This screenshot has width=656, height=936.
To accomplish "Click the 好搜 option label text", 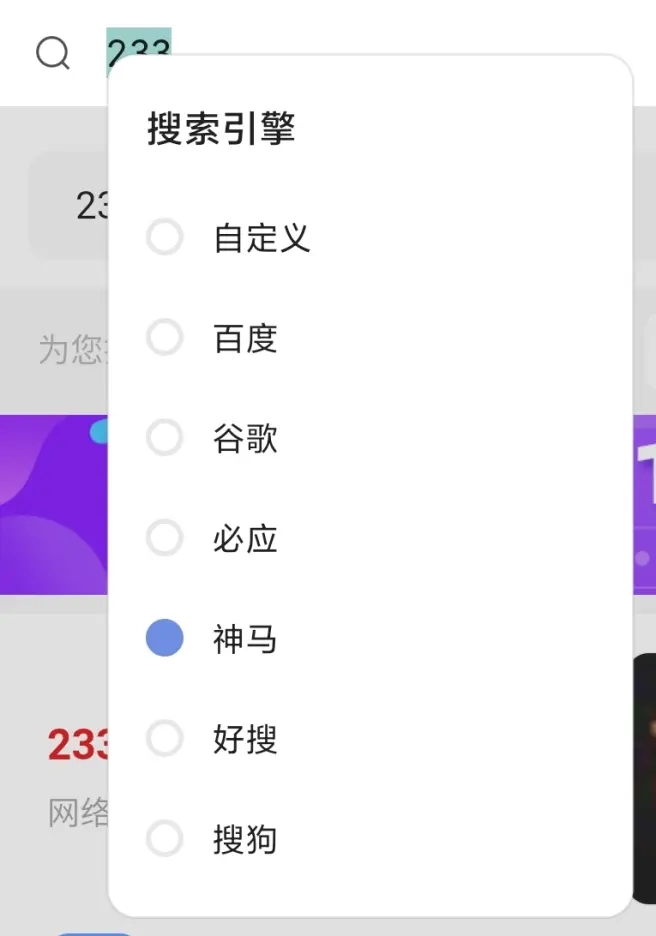I will [245, 739].
